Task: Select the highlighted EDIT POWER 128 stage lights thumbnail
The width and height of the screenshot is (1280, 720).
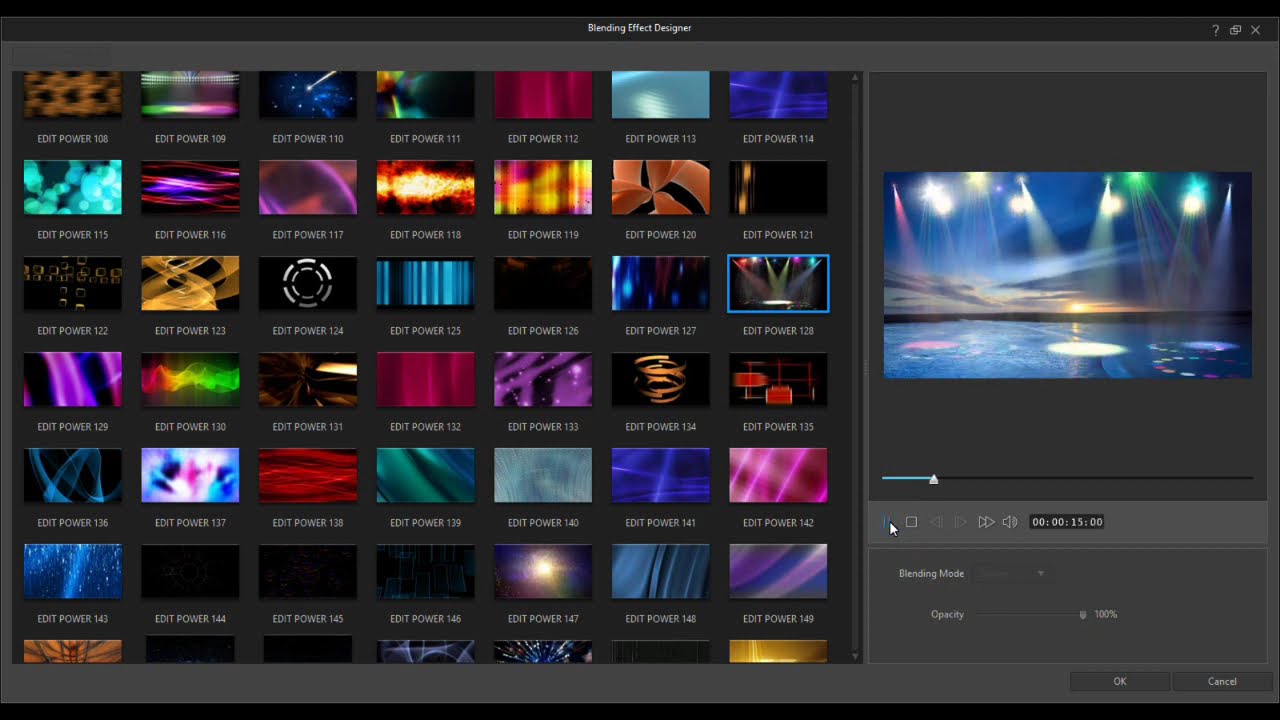Action: [x=778, y=283]
